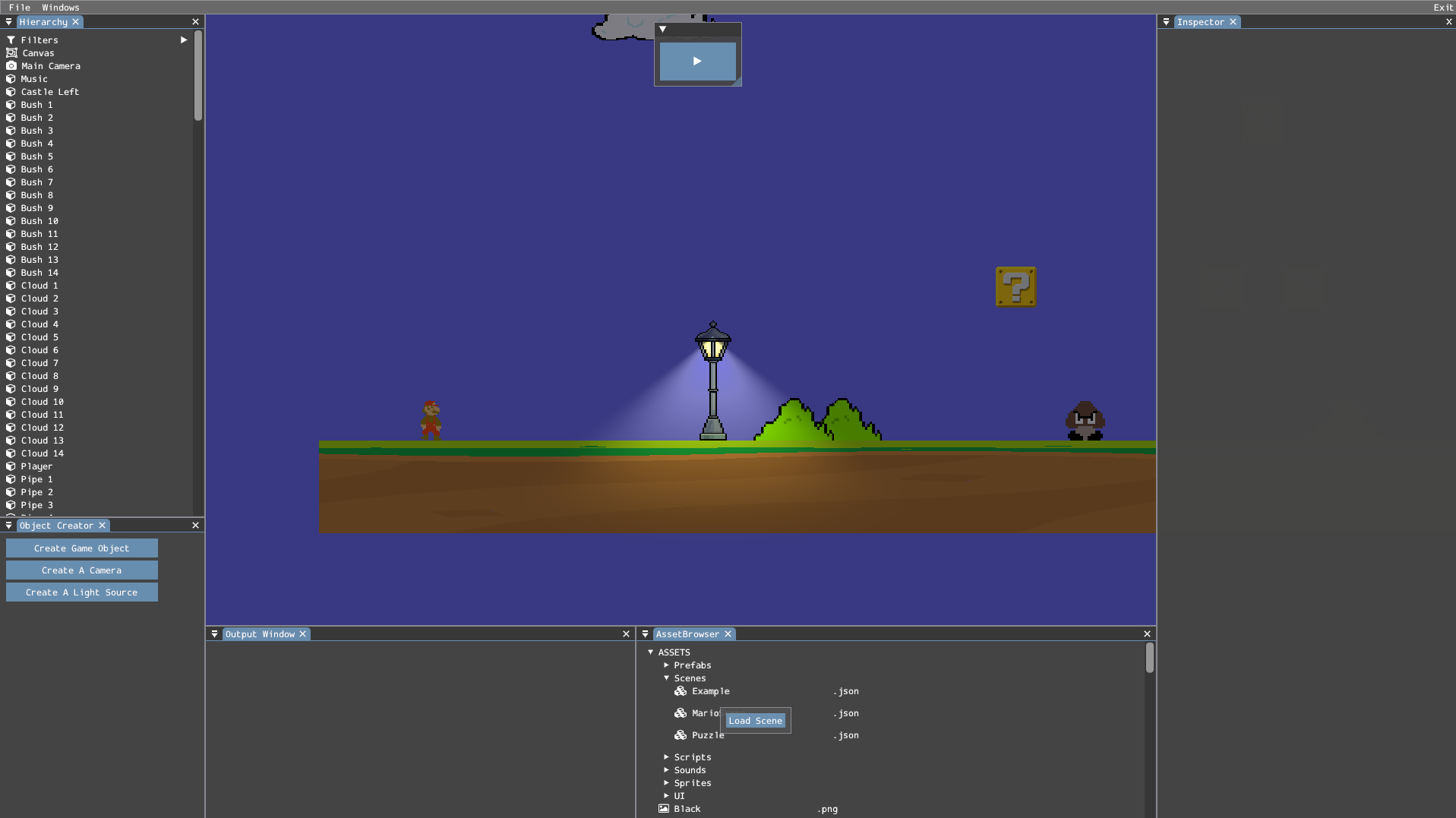Click the Mario scene file icon
Screen dimensions: 1456x818
click(681, 713)
